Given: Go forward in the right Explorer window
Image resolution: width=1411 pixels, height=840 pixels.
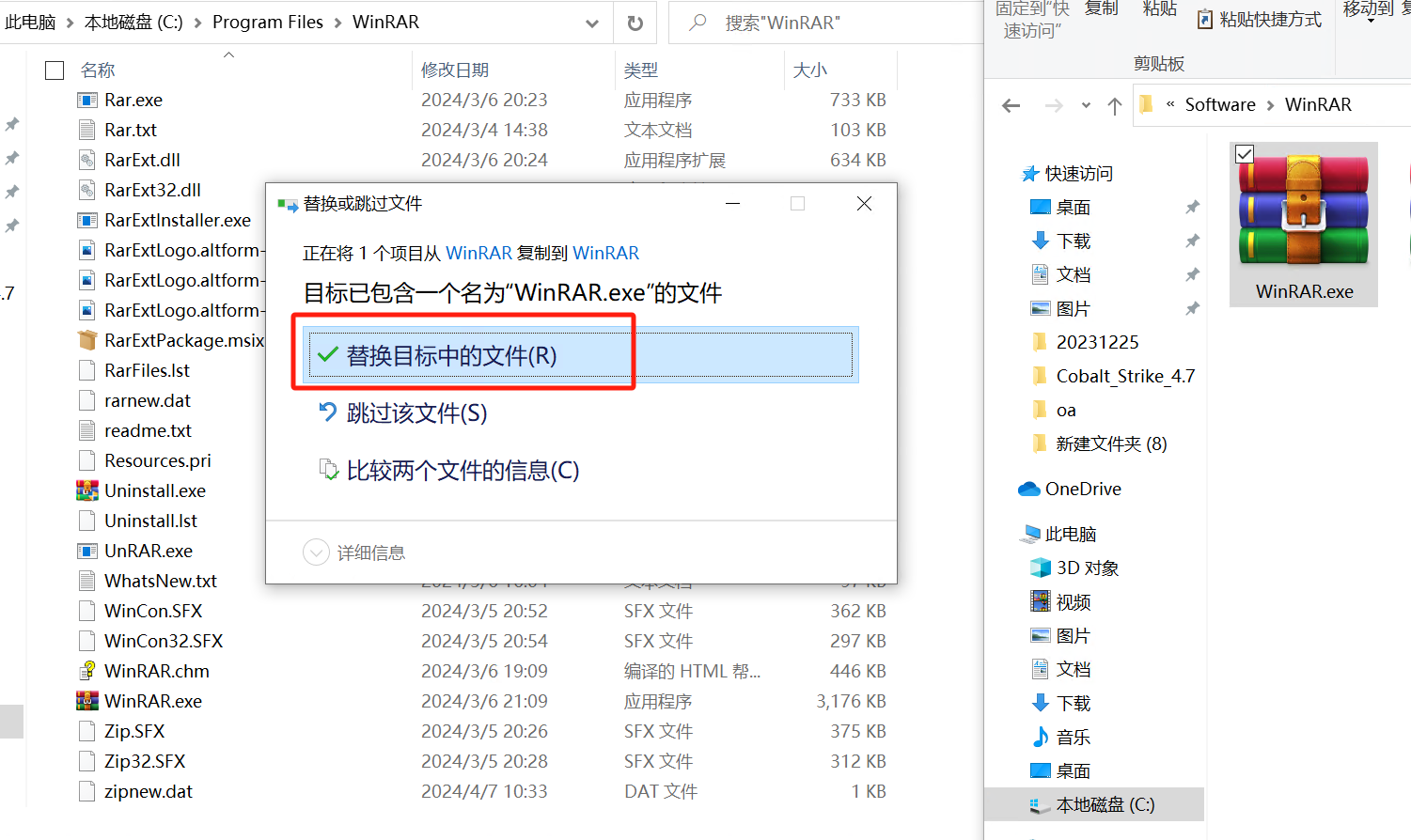Looking at the screenshot, I should (x=1054, y=105).
